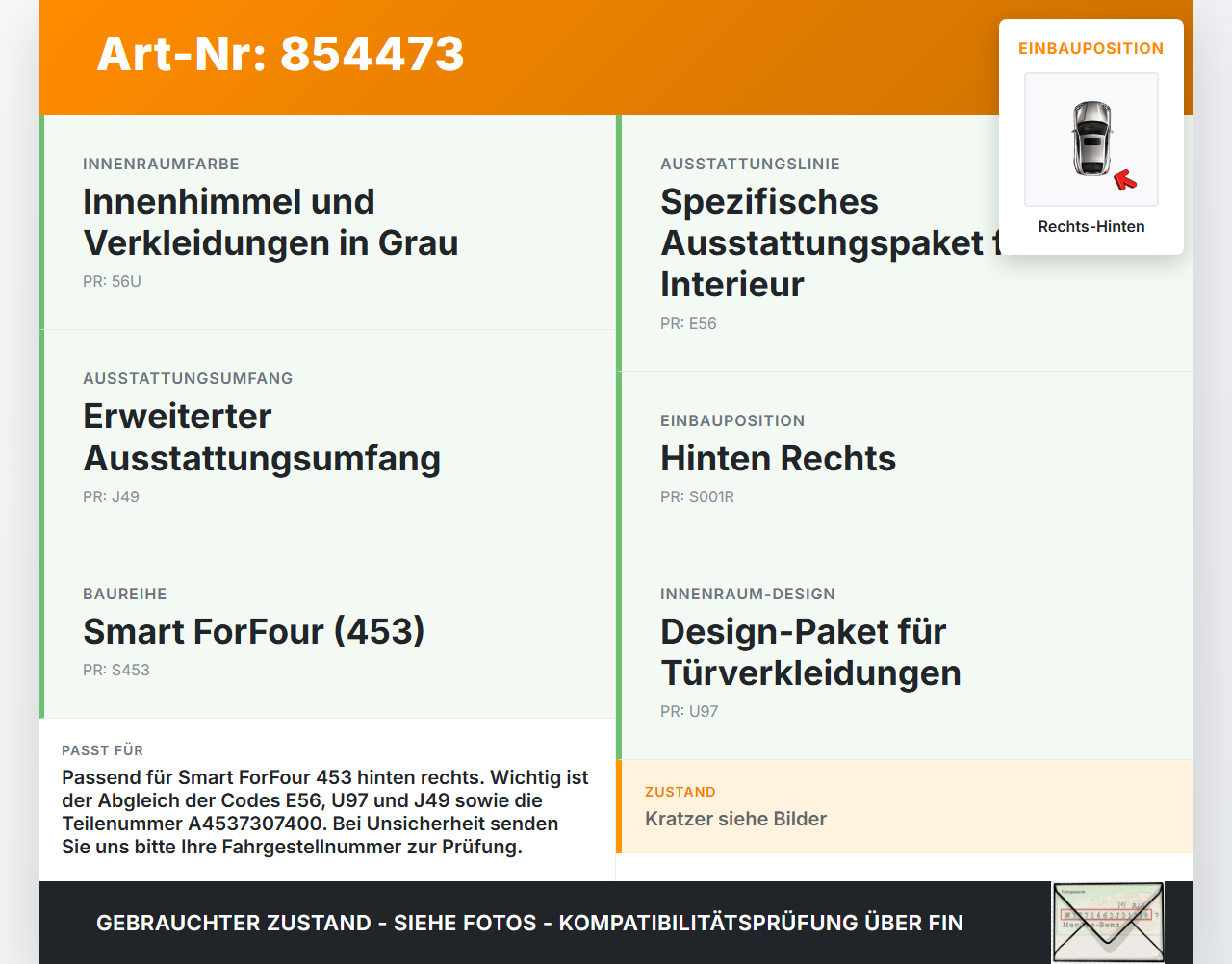
Task: Select 'Spezifisches Ausstattungspaket' heading
Action: 831,242
